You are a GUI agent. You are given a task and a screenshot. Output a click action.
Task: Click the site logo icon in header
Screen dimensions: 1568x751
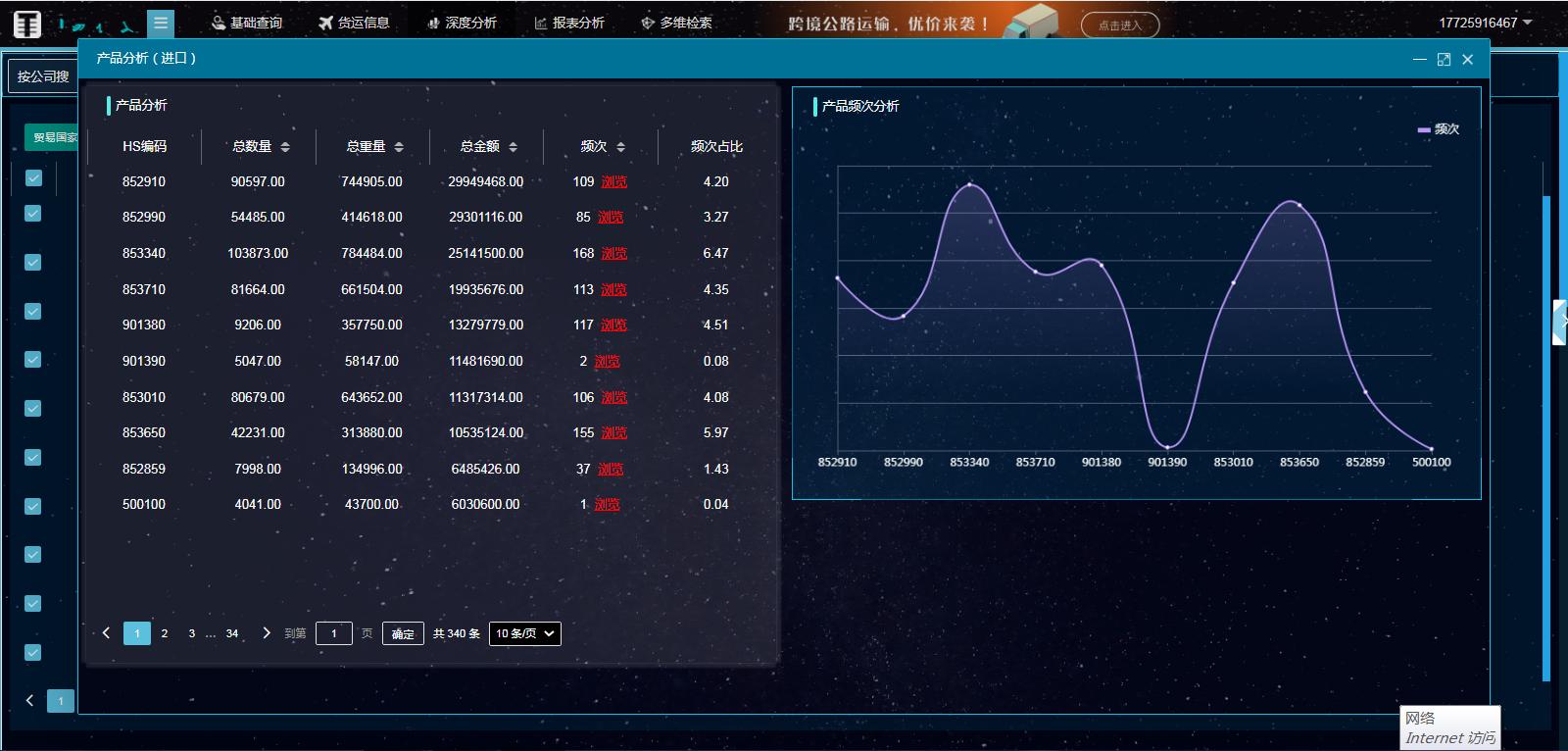point(27,24)
